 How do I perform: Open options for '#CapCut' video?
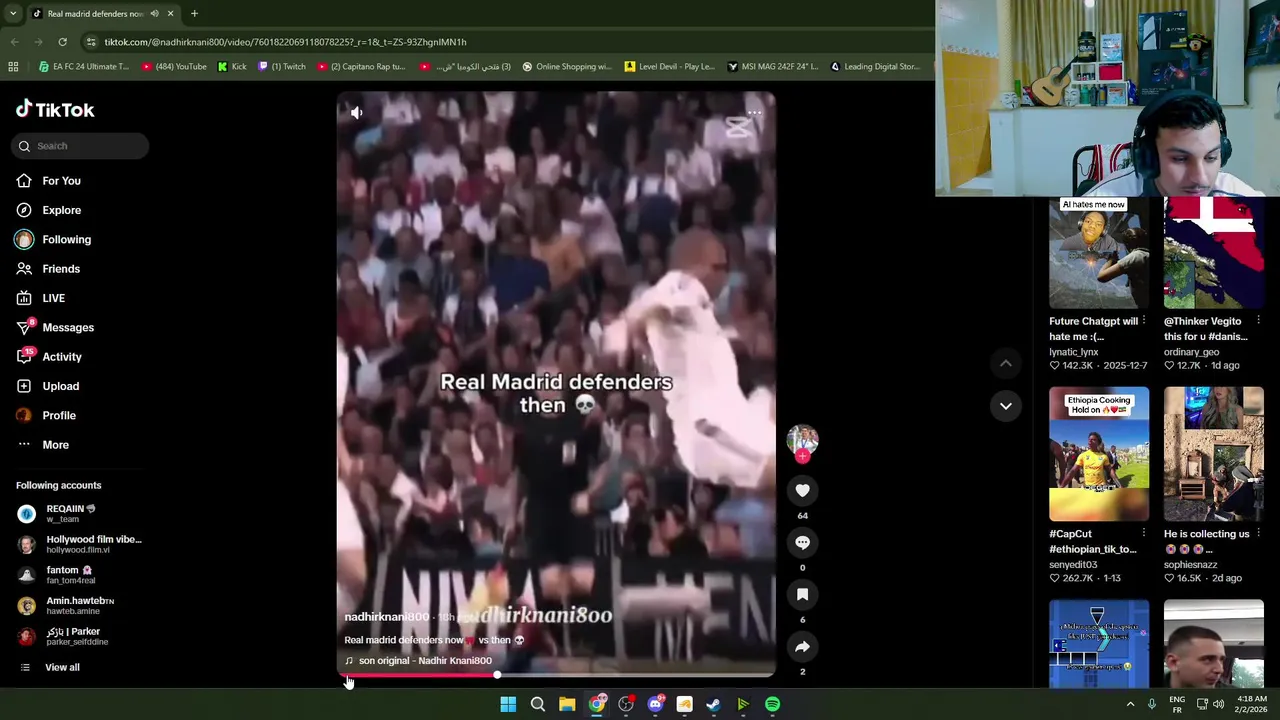(x=1144, y=534)
